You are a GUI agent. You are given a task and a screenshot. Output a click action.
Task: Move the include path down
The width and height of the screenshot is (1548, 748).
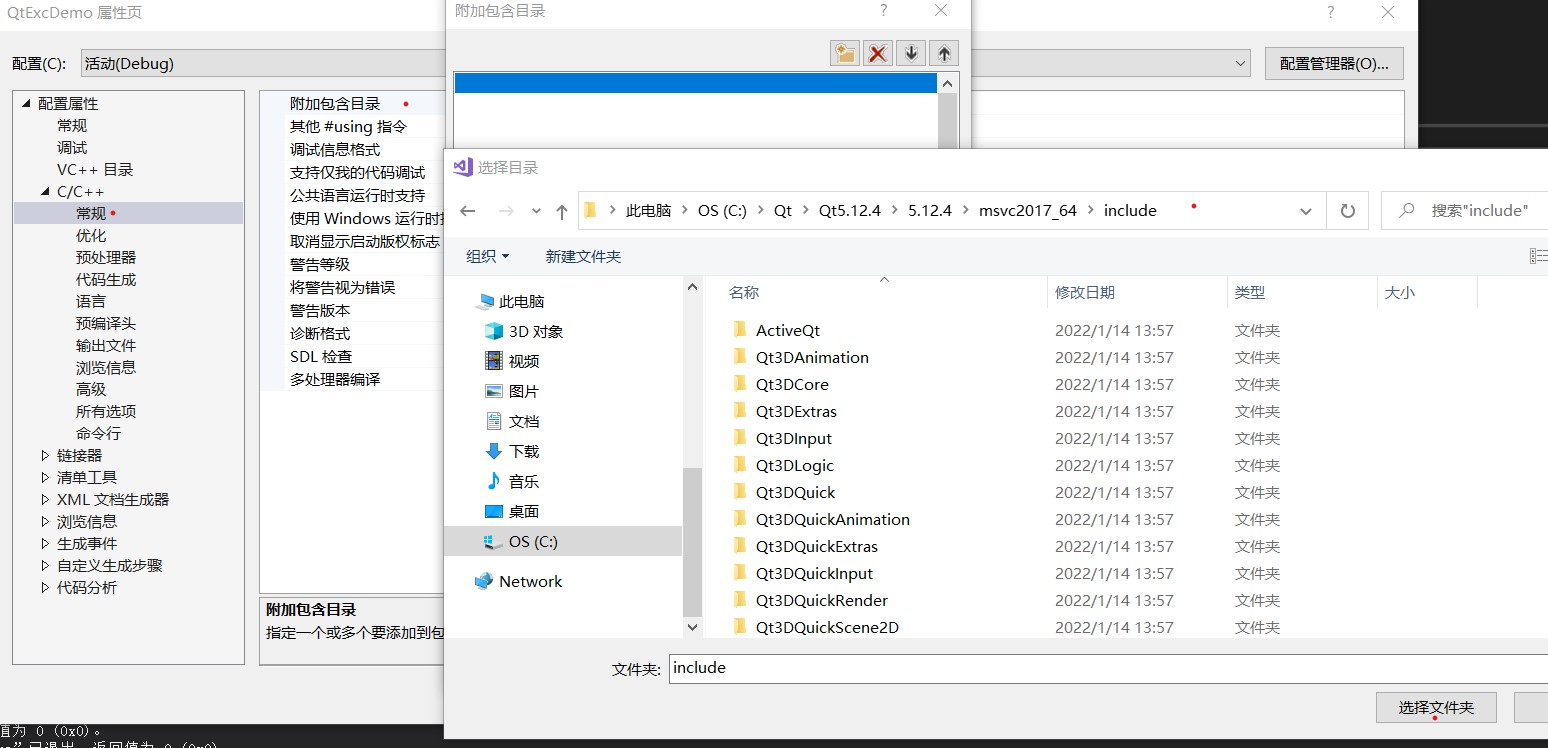click(911, 52)
